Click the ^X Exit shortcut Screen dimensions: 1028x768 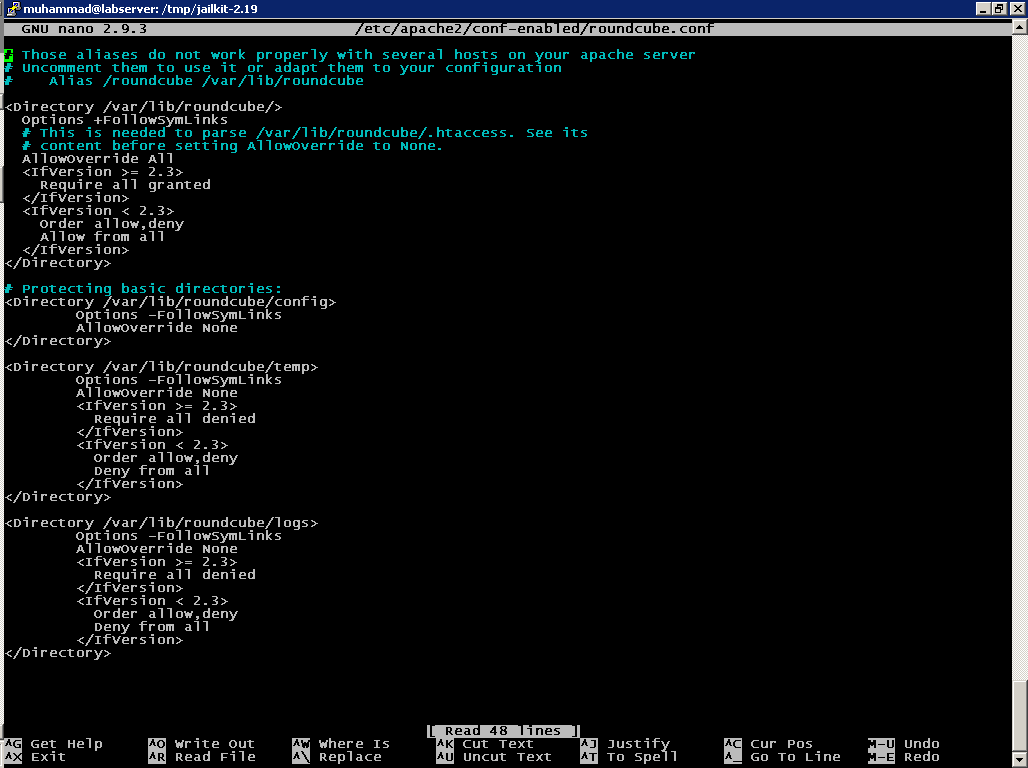35,757
